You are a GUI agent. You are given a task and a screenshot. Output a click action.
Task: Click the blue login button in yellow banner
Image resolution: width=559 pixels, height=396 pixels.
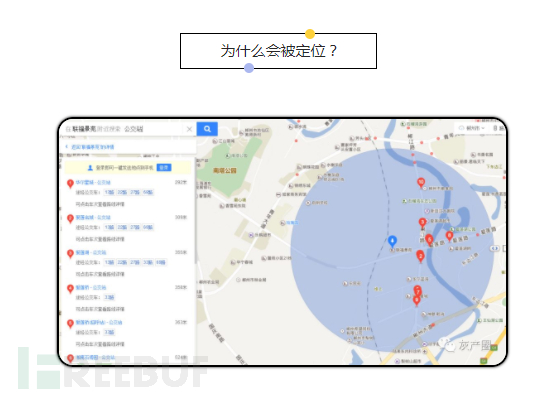coord(164,168)
